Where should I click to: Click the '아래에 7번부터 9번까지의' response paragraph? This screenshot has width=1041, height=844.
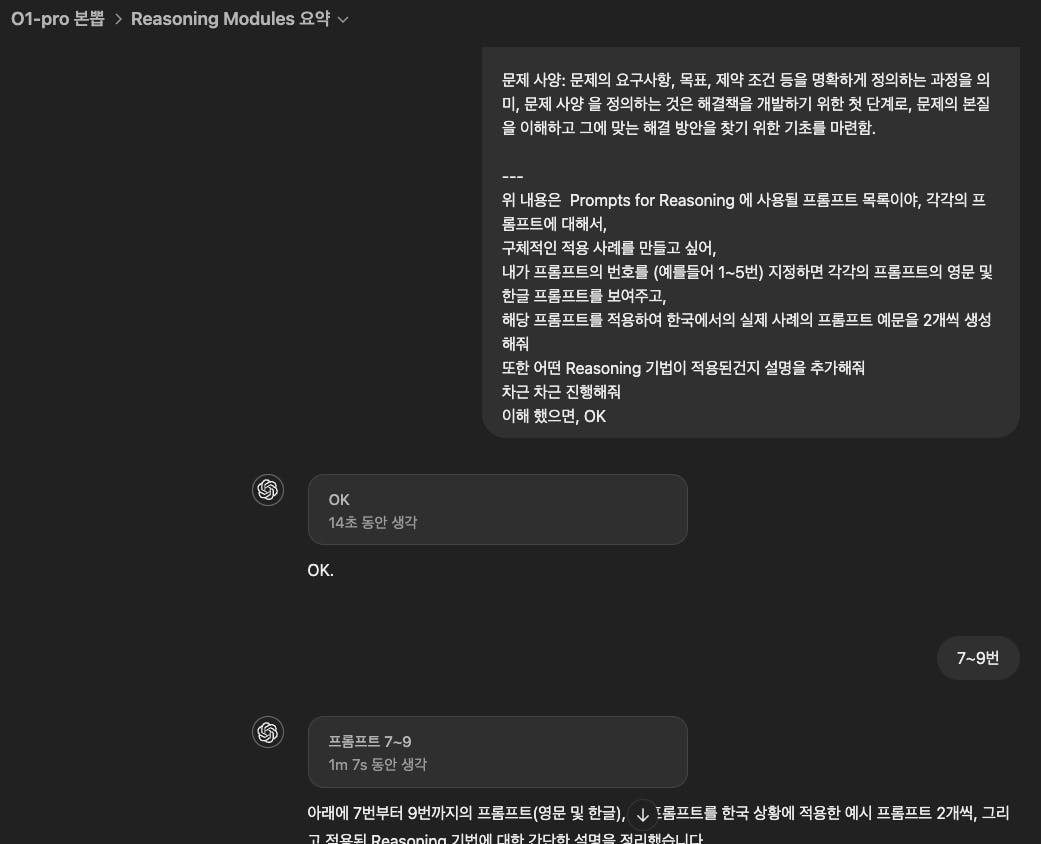(658, 825)
